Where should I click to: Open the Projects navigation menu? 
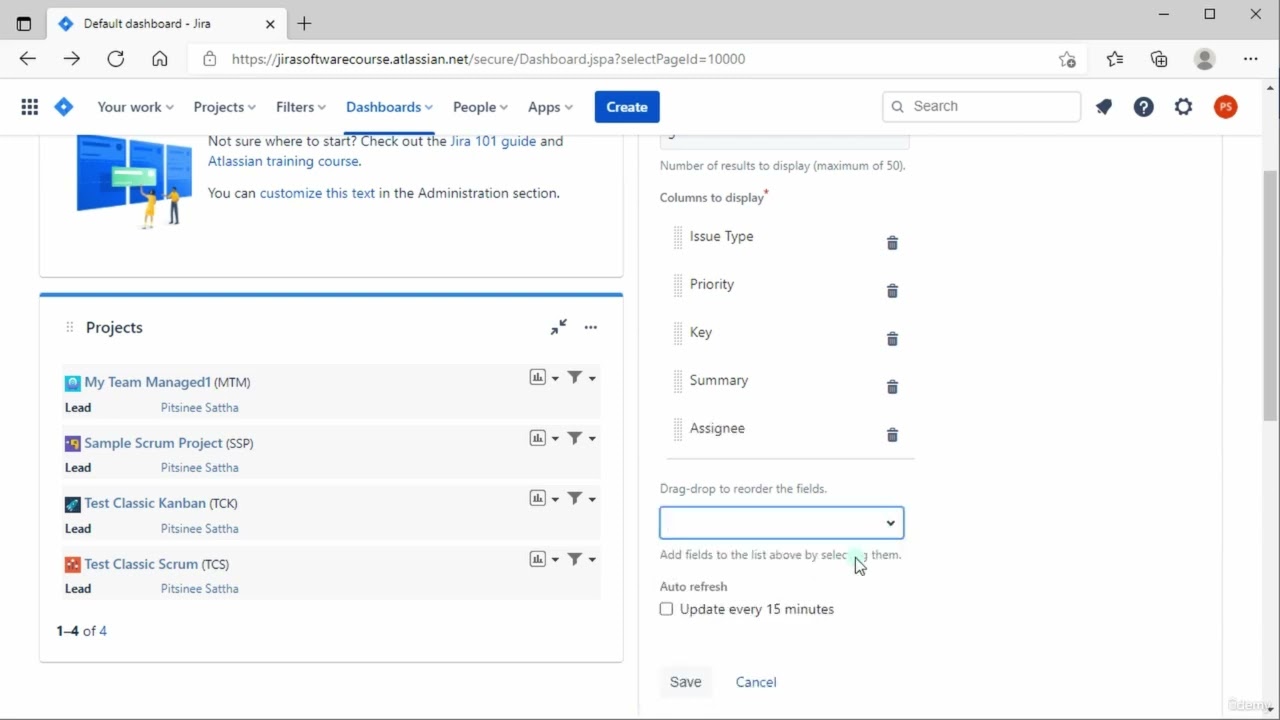(225, 107)
